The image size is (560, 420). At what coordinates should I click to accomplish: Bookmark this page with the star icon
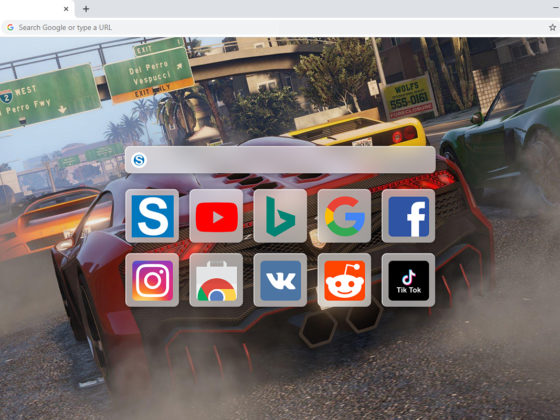pos(552,28)
